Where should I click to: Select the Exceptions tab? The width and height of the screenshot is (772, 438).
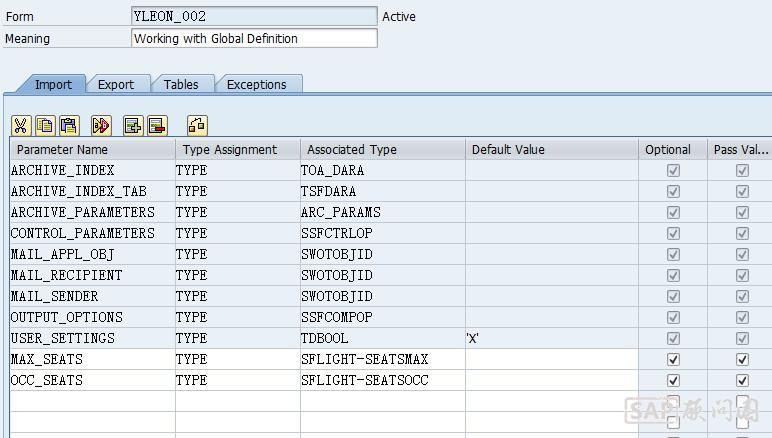[x=256, y=85]
